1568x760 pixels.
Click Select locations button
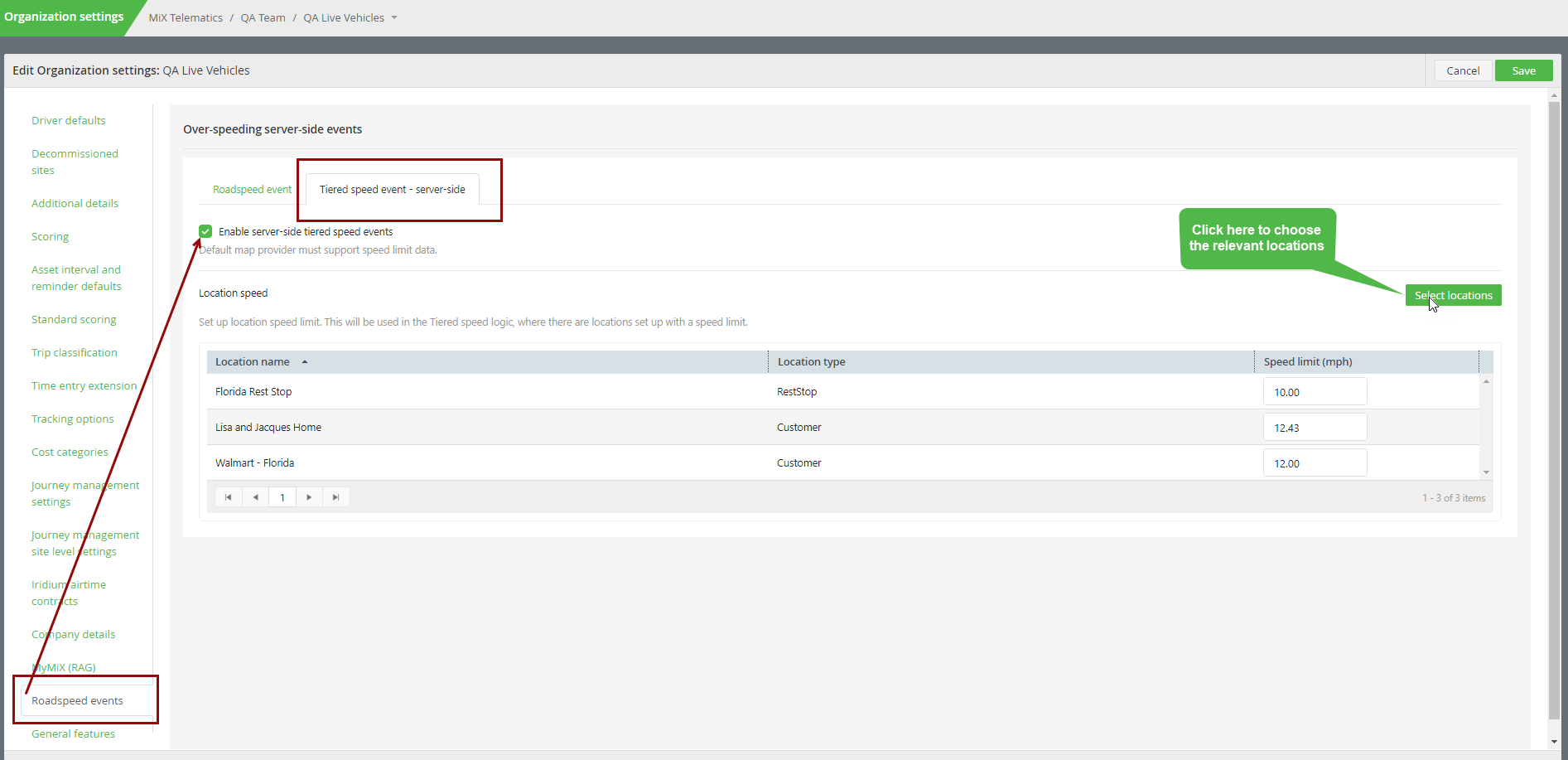point(1453,295)
